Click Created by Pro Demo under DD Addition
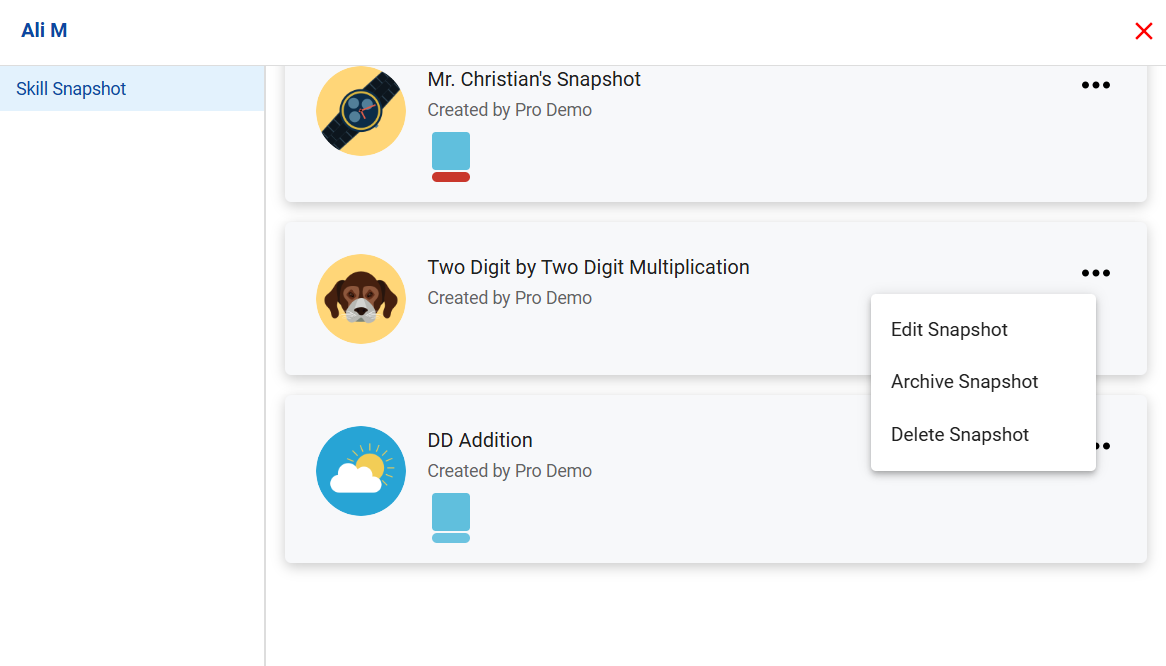This screenshot has width=1166, height=666. [509, 471]
